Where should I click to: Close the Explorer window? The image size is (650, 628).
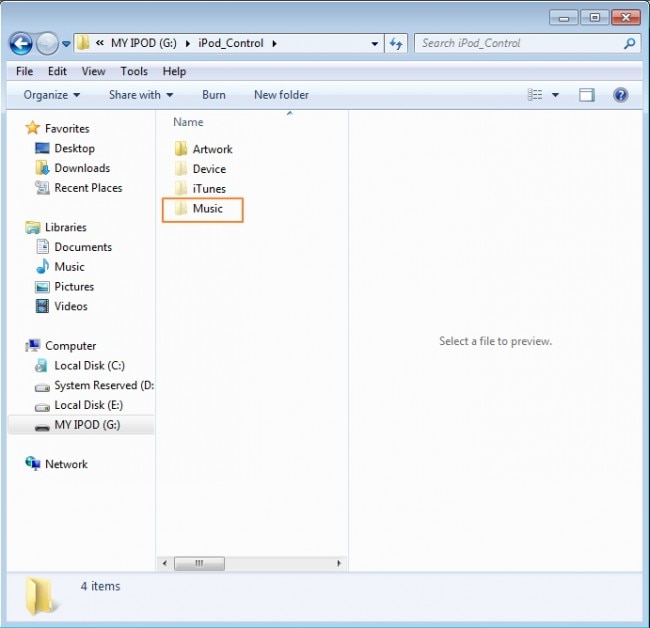[x=626, y=18]
